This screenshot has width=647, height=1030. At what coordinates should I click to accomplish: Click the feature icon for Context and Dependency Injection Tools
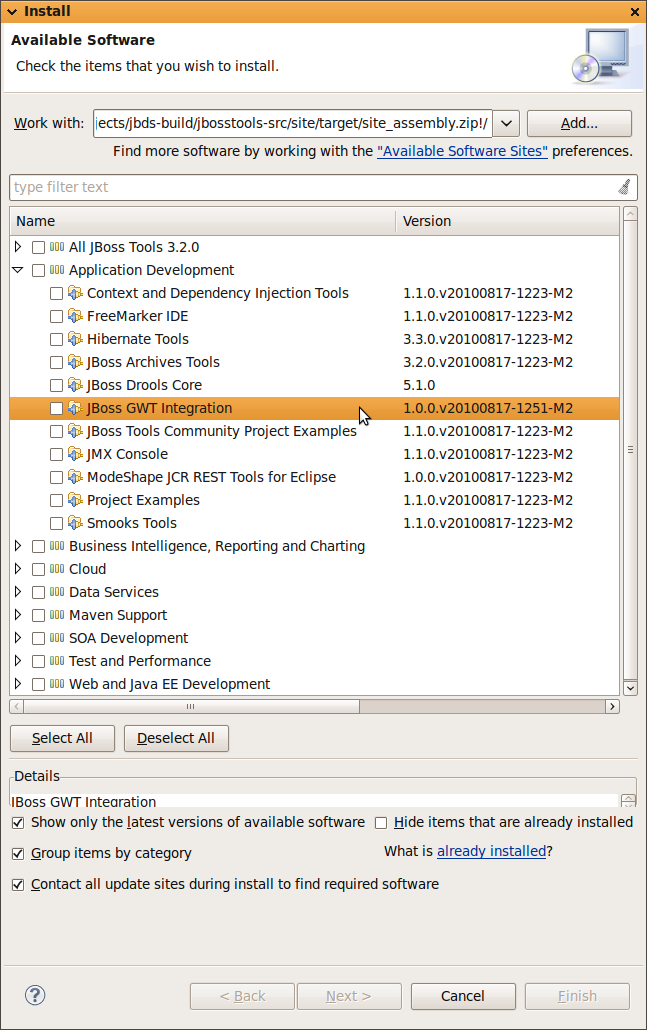(76, 293)
